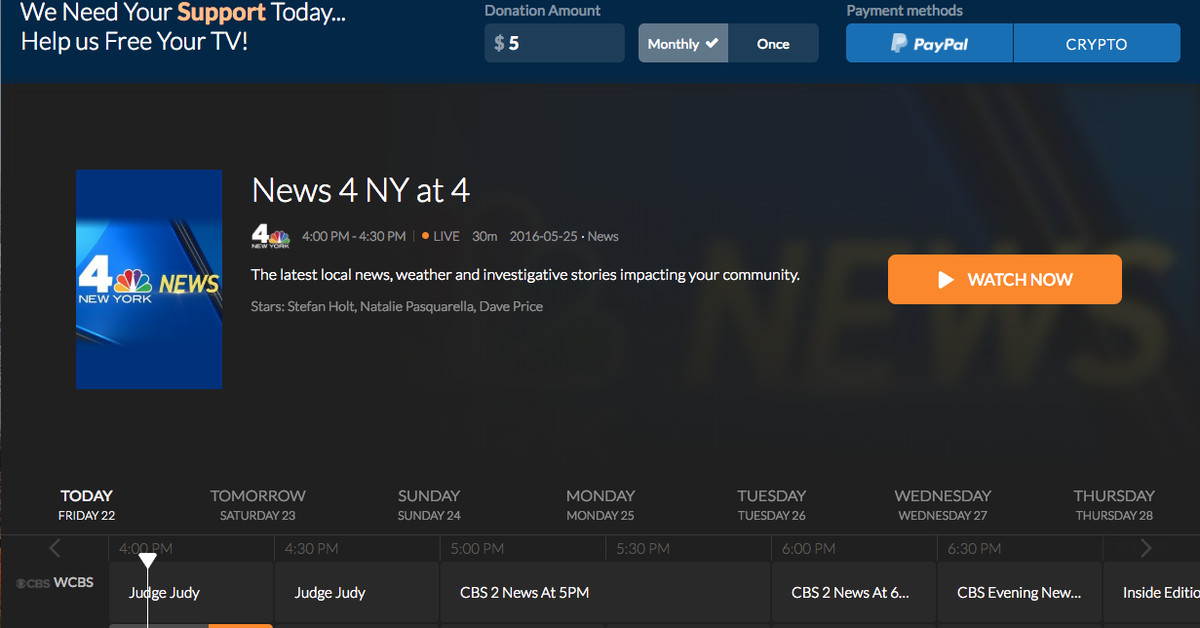Select Once donation frequency
The height and width of the screenshot is (628, 1200).
pos(773,44)
